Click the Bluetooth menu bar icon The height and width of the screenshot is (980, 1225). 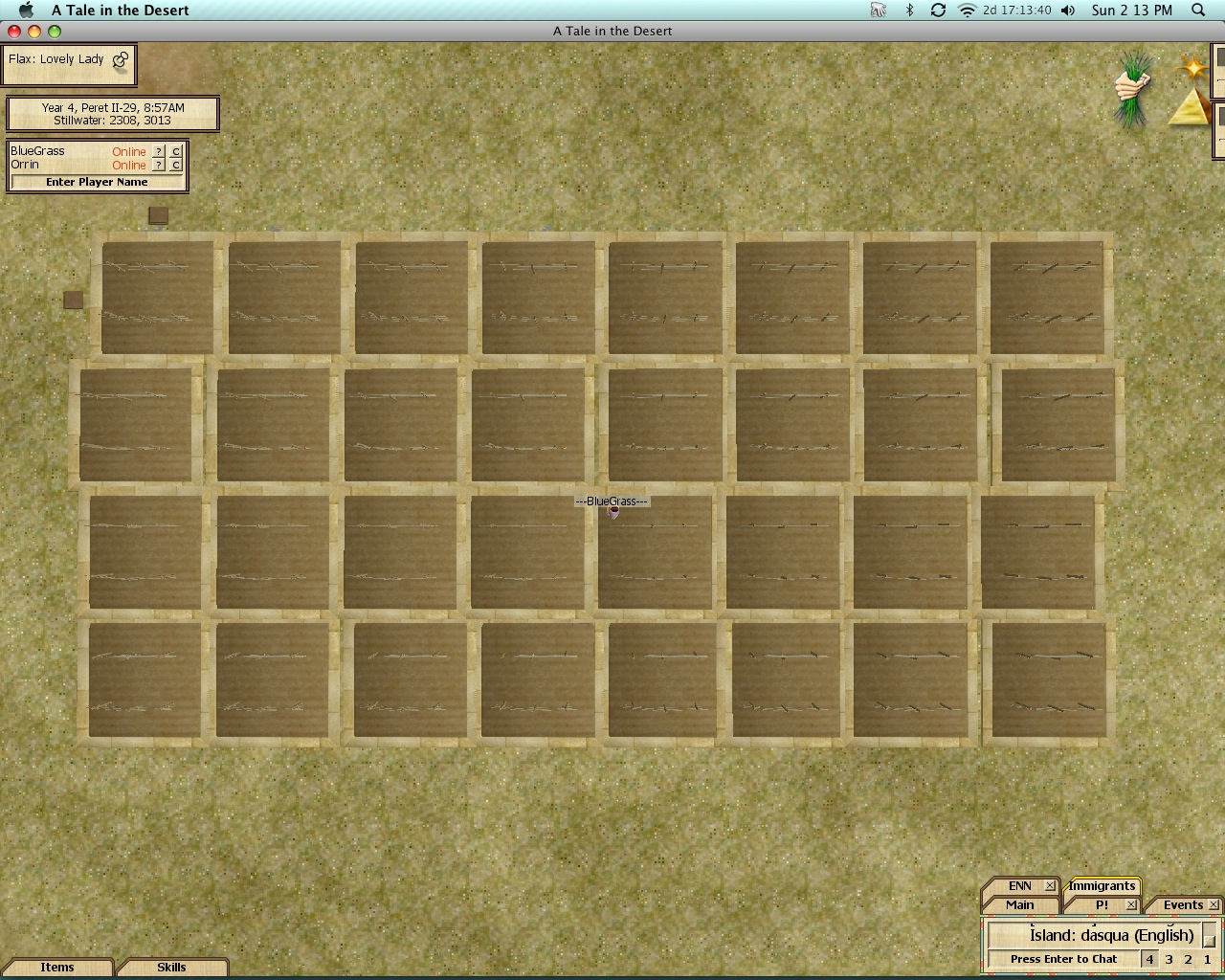pyautogui.click(x=909, y=10)
